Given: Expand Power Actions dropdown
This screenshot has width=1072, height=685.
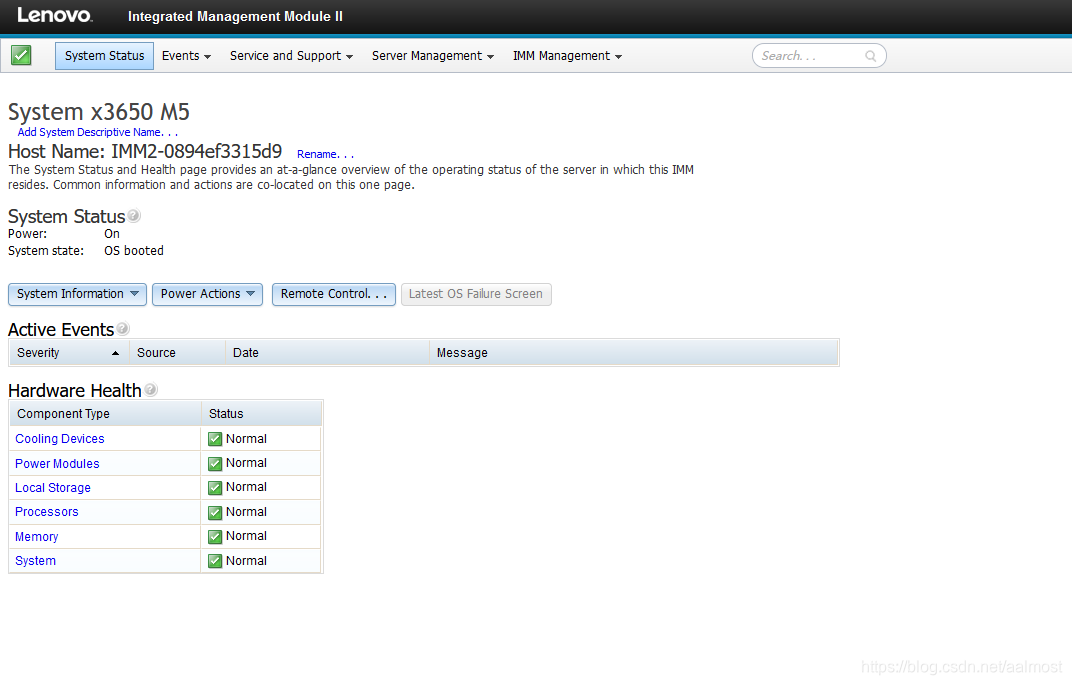Looking at the screenshot, I should [x=207, y=294].
